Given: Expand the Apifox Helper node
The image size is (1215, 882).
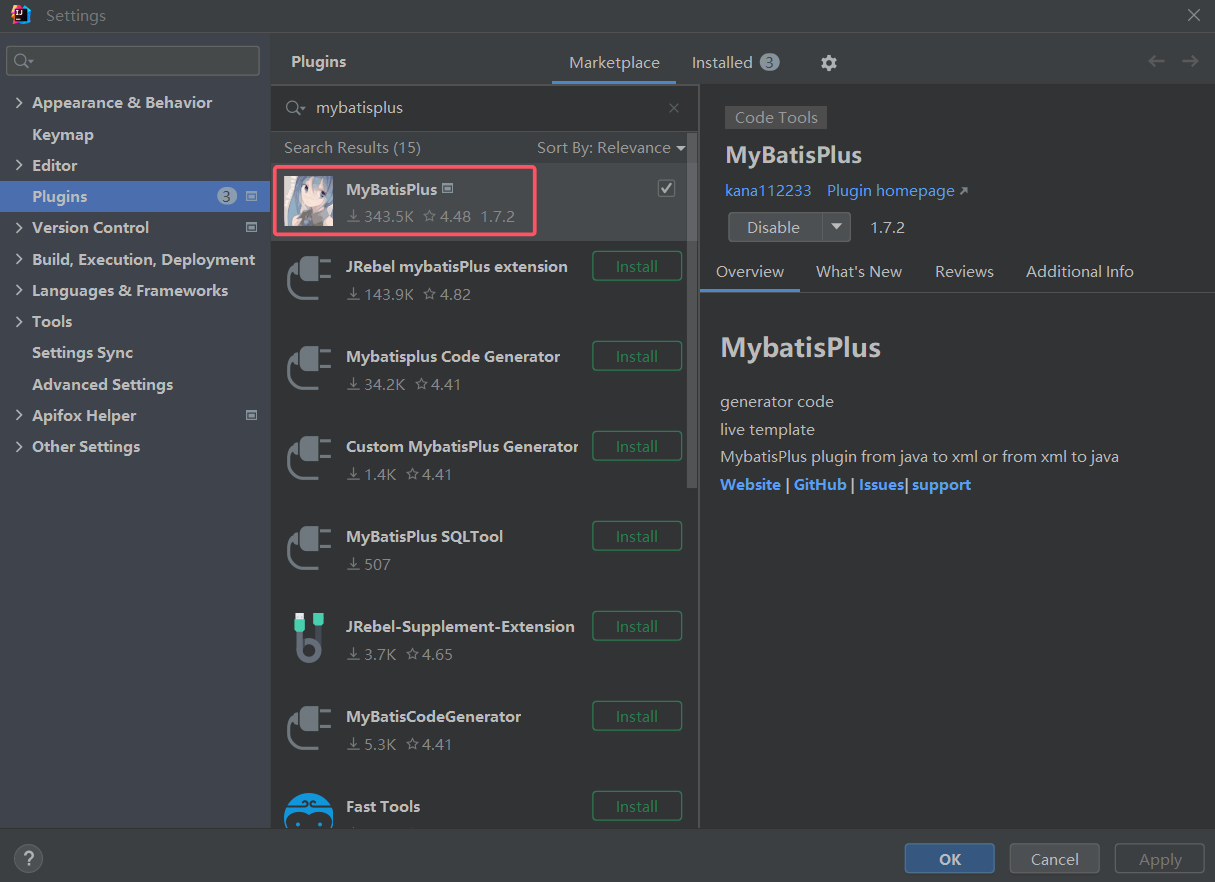Looking at the screenshot, I should tap(19, 415).
